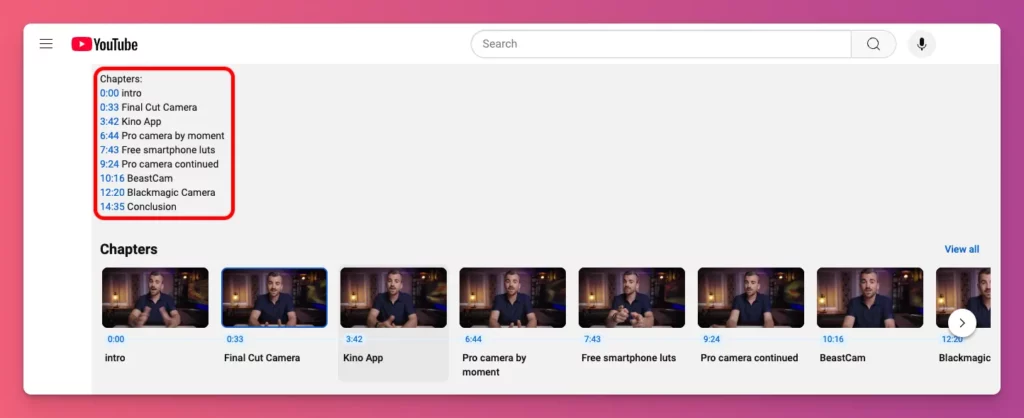
Task: Click the YouTube home logo
Action: point(104,44)
